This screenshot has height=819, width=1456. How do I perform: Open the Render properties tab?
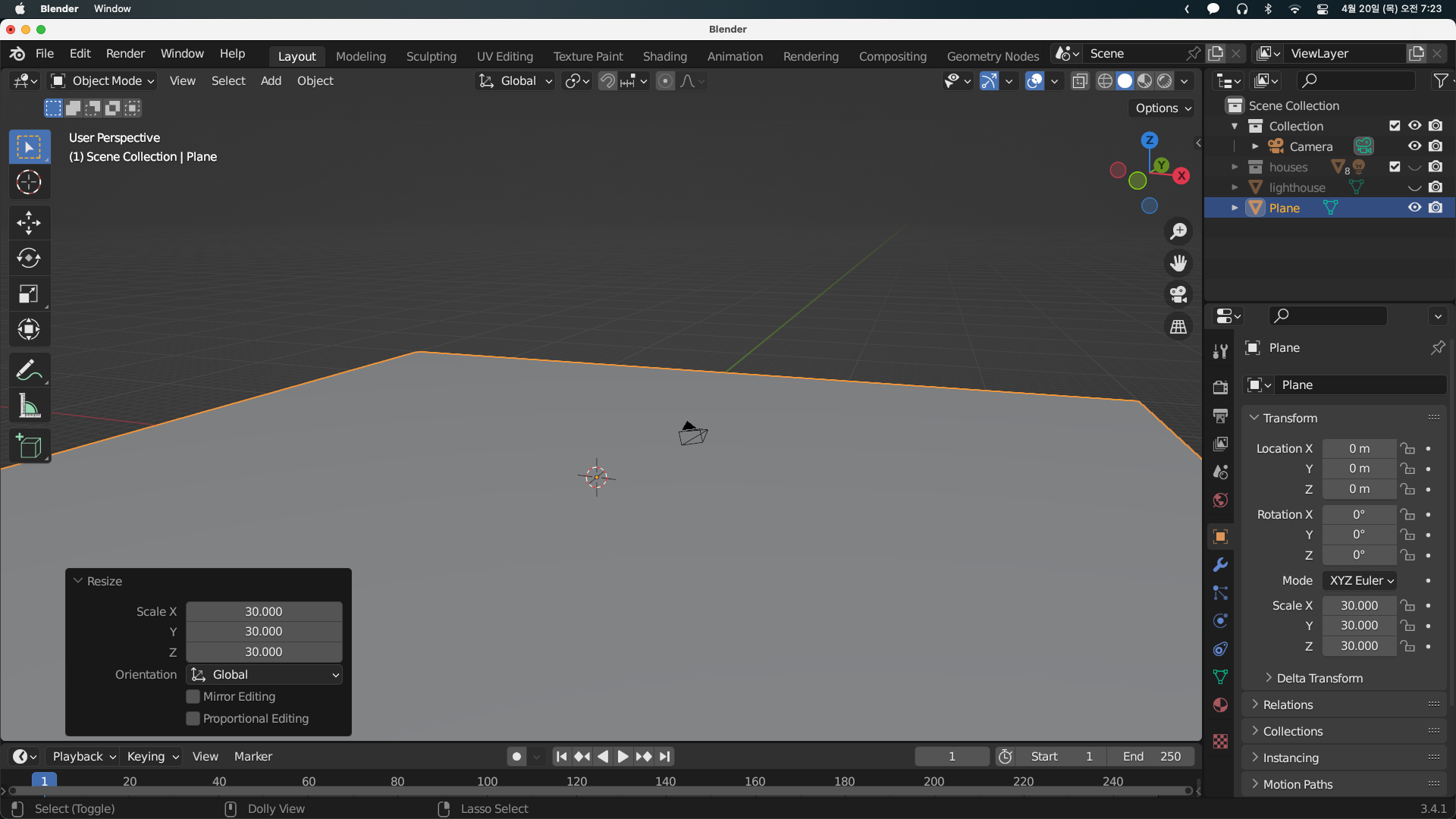pos(1220,388)
